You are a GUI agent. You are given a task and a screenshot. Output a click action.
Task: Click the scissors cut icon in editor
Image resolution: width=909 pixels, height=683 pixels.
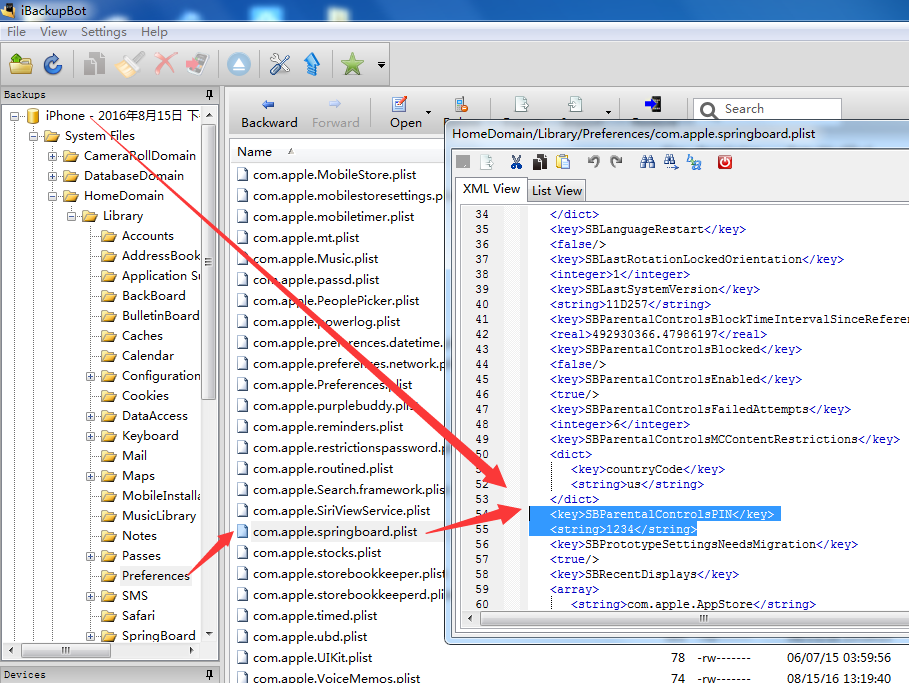[516, 162]
